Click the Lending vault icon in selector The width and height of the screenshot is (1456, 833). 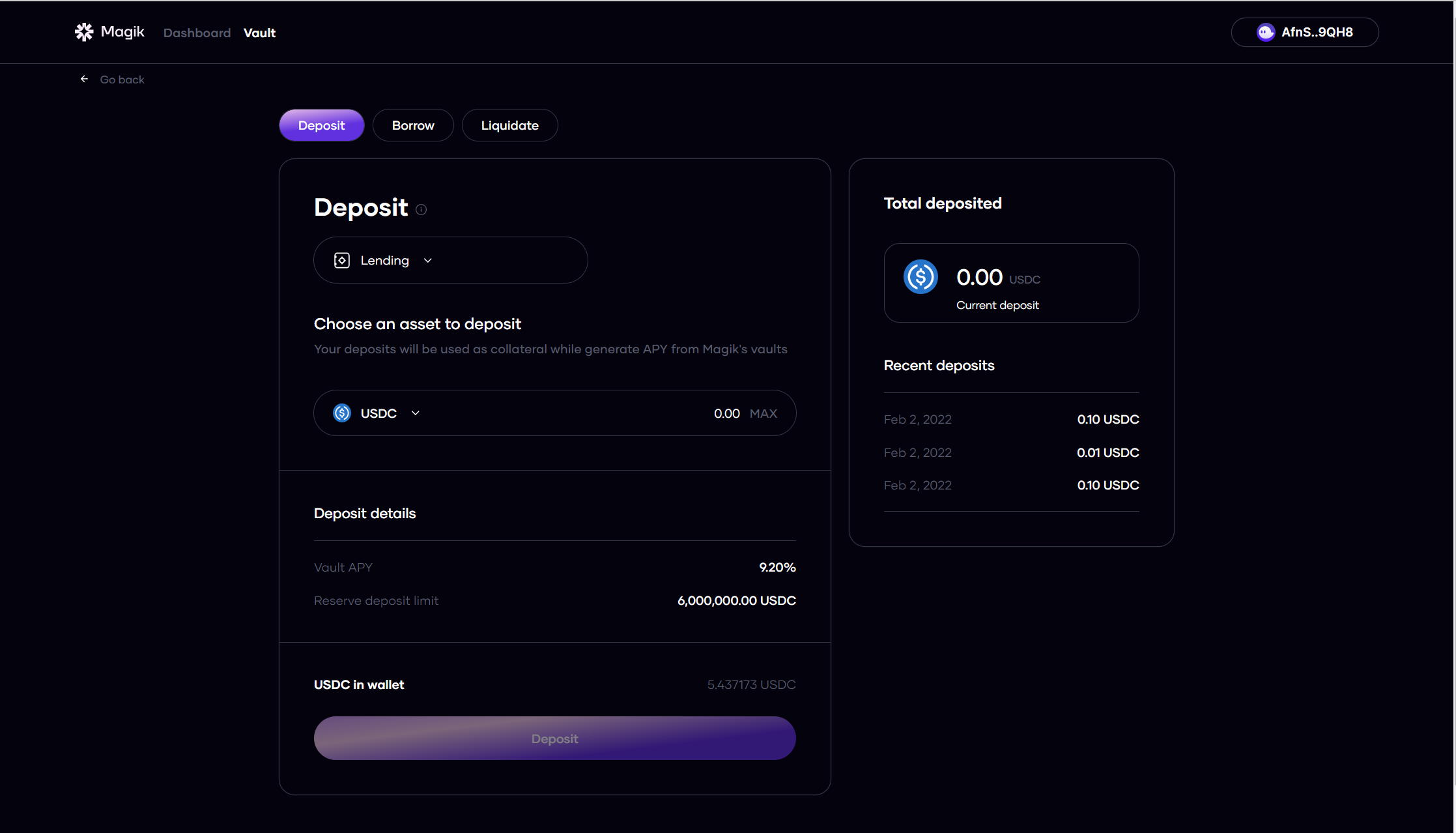point(342,261)
